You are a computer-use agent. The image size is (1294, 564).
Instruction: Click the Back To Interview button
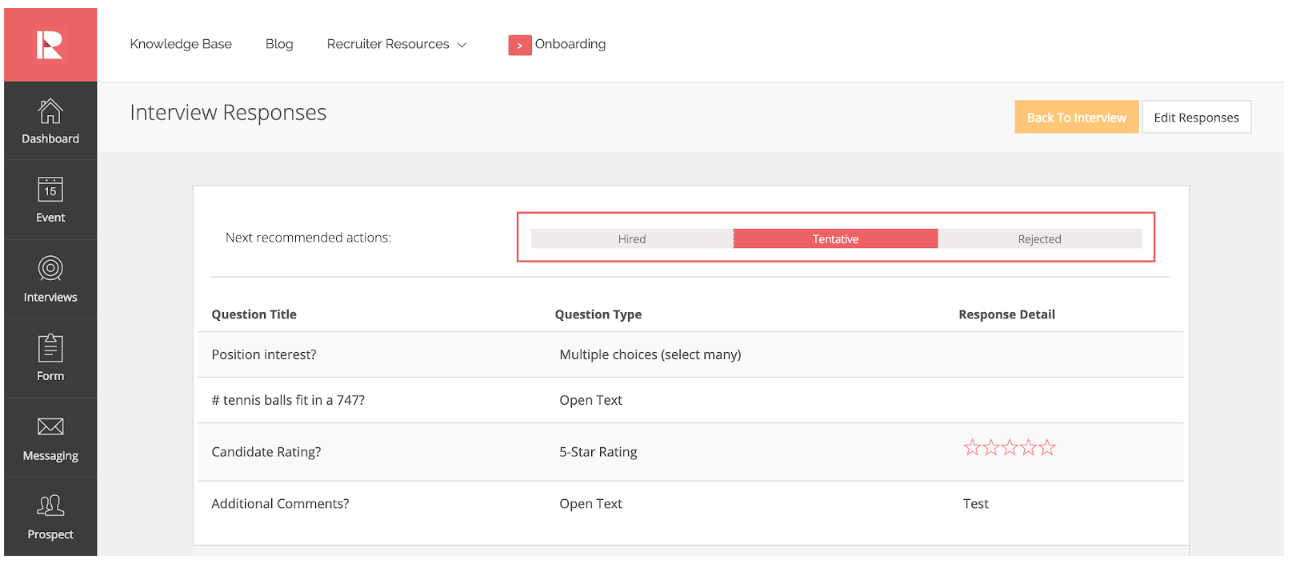[1076, 117]
